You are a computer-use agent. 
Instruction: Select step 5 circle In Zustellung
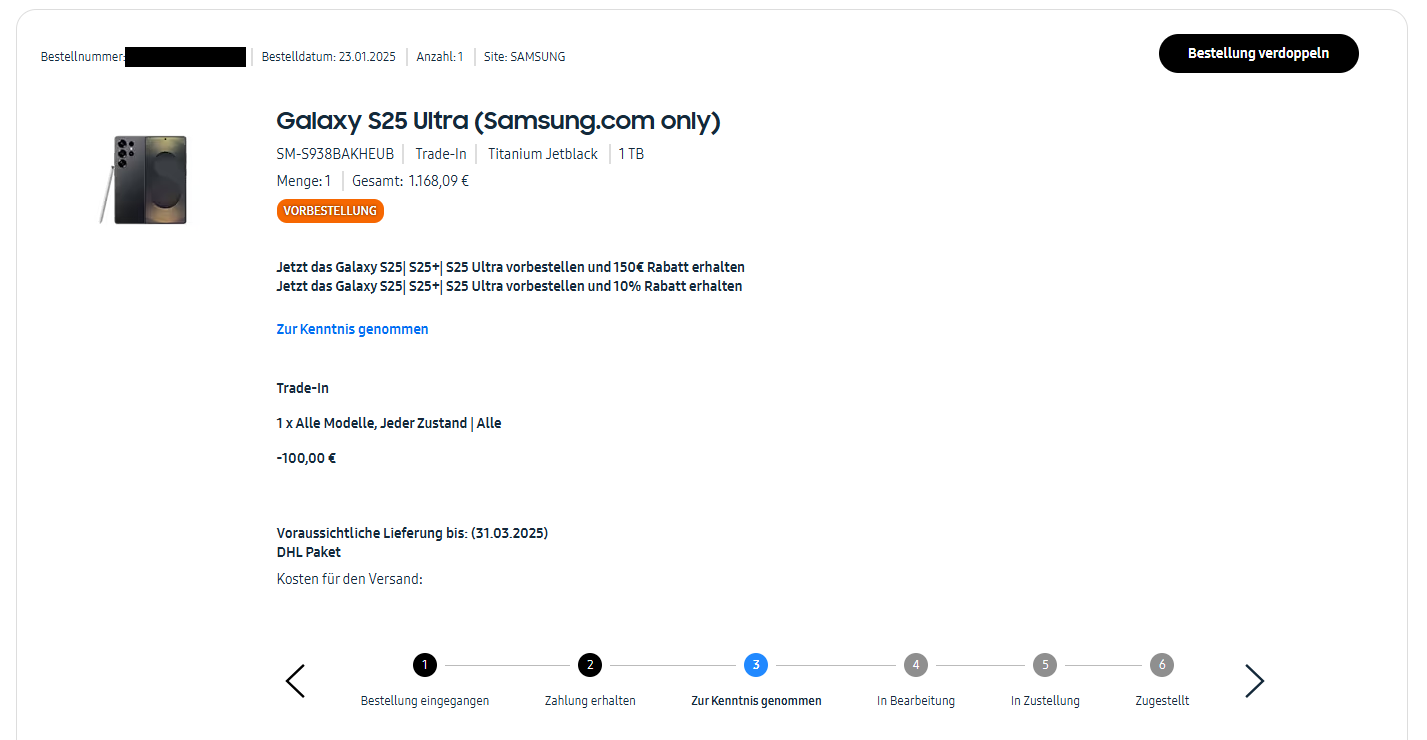[1045, 665]
